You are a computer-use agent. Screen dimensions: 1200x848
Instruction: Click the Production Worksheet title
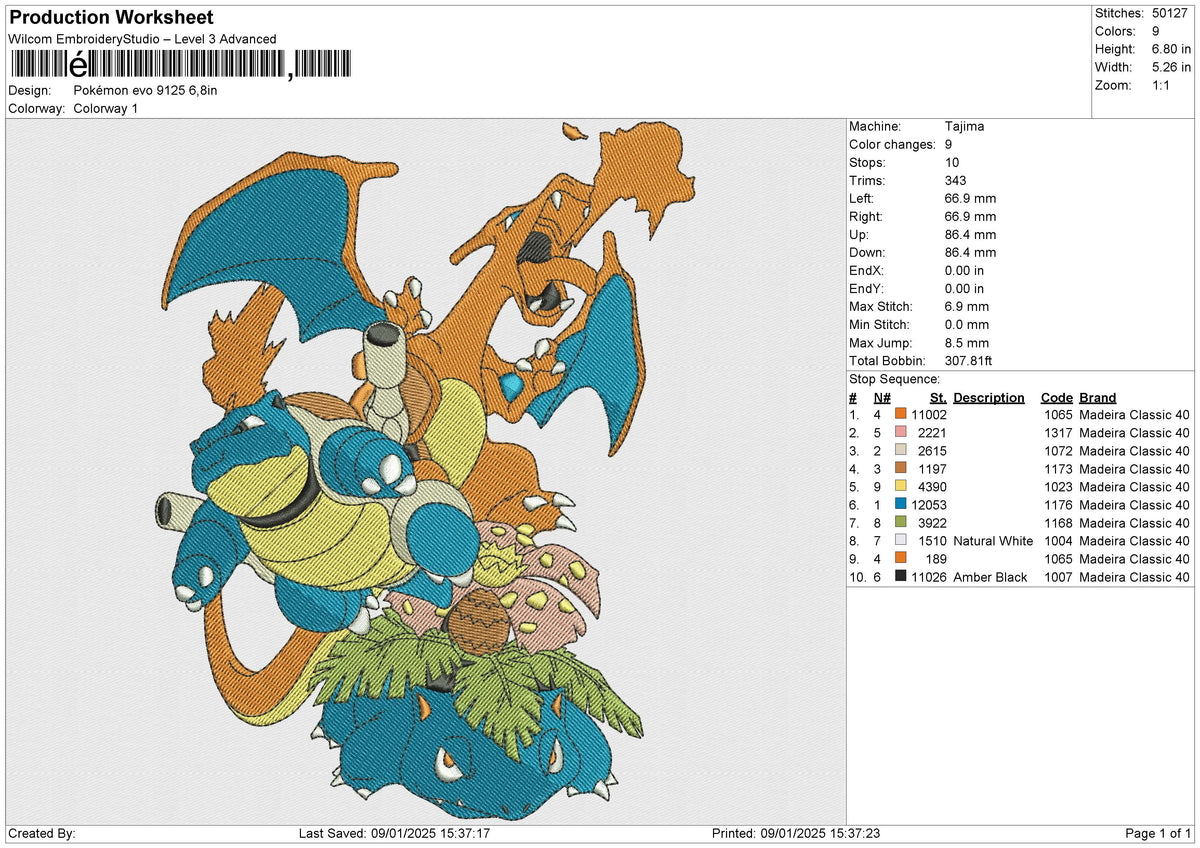pyautogui.click(x=111, y=18)
